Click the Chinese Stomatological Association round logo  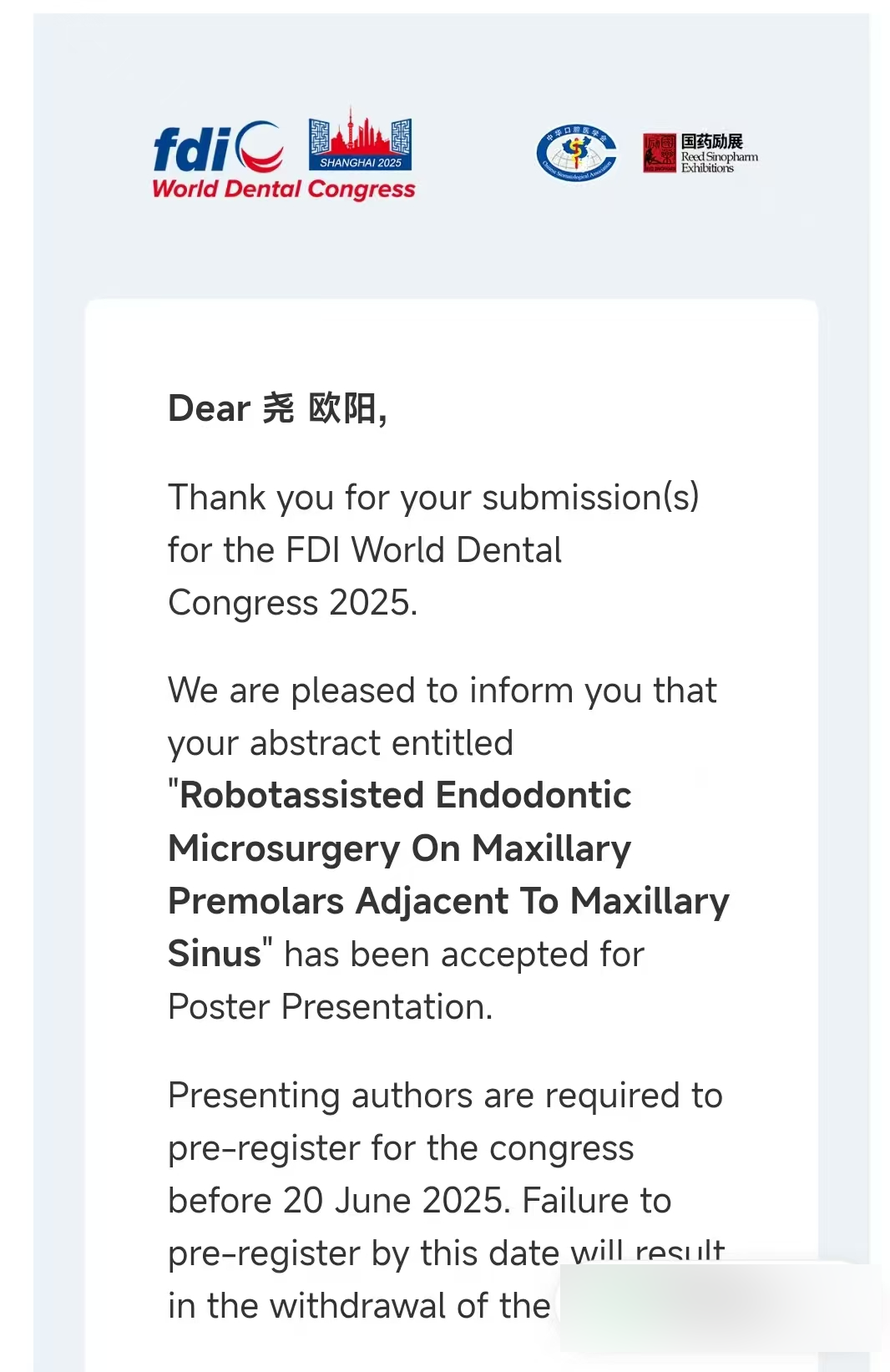[x=576, y=153]
